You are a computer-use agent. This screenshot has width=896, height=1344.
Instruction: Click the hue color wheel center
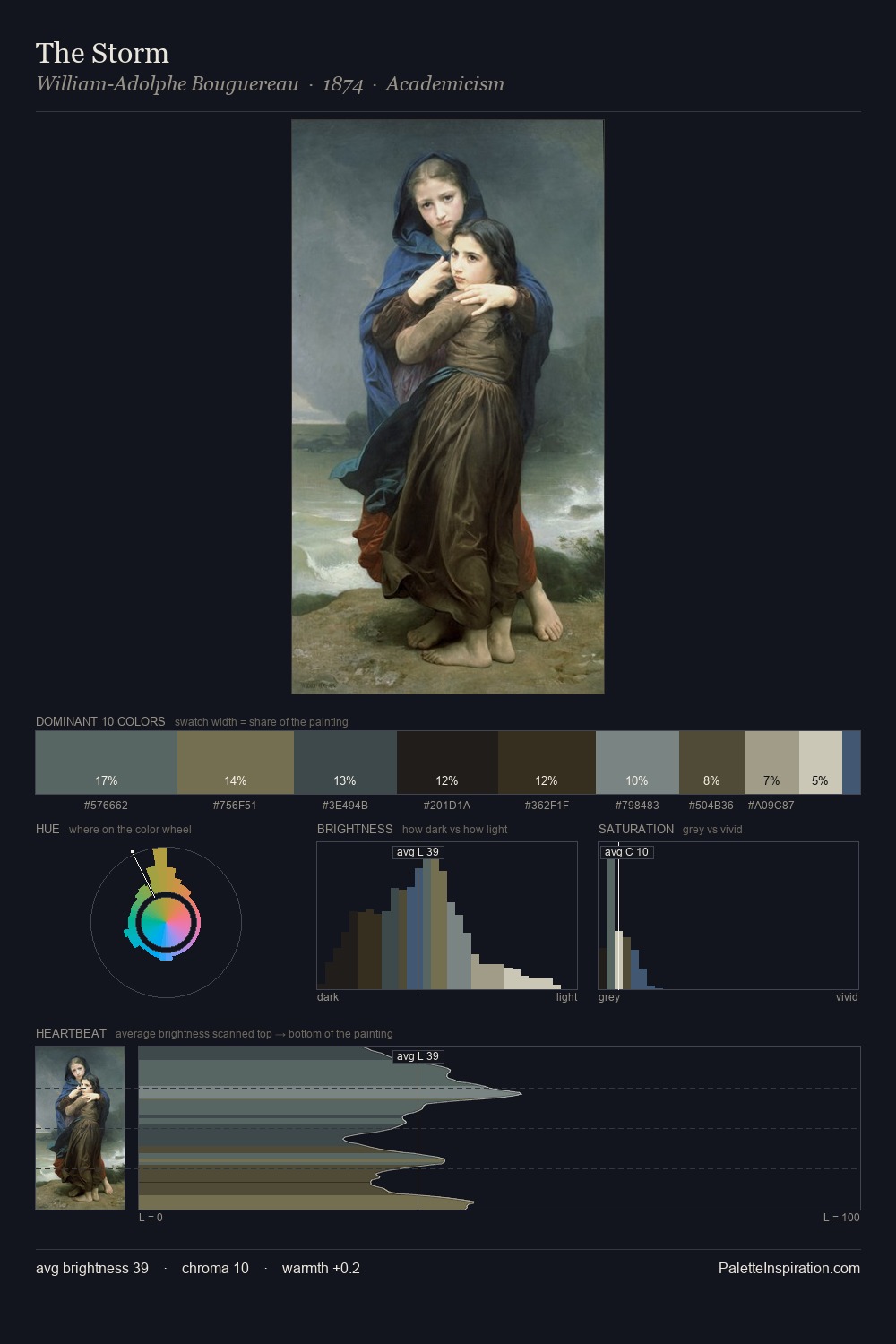[x=166, y=922]
